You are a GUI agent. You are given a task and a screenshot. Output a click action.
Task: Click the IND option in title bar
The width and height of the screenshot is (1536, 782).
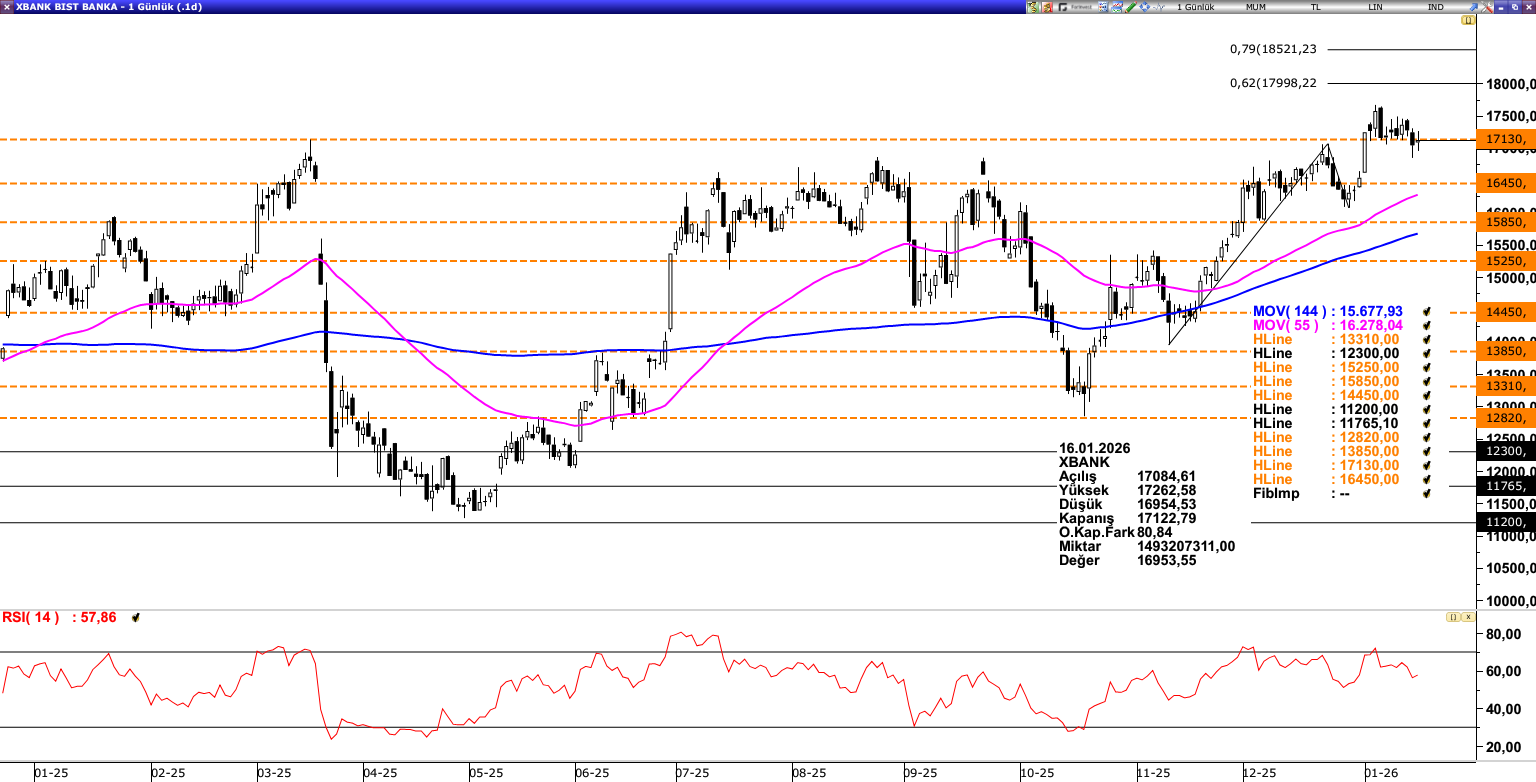[1435, 6]
